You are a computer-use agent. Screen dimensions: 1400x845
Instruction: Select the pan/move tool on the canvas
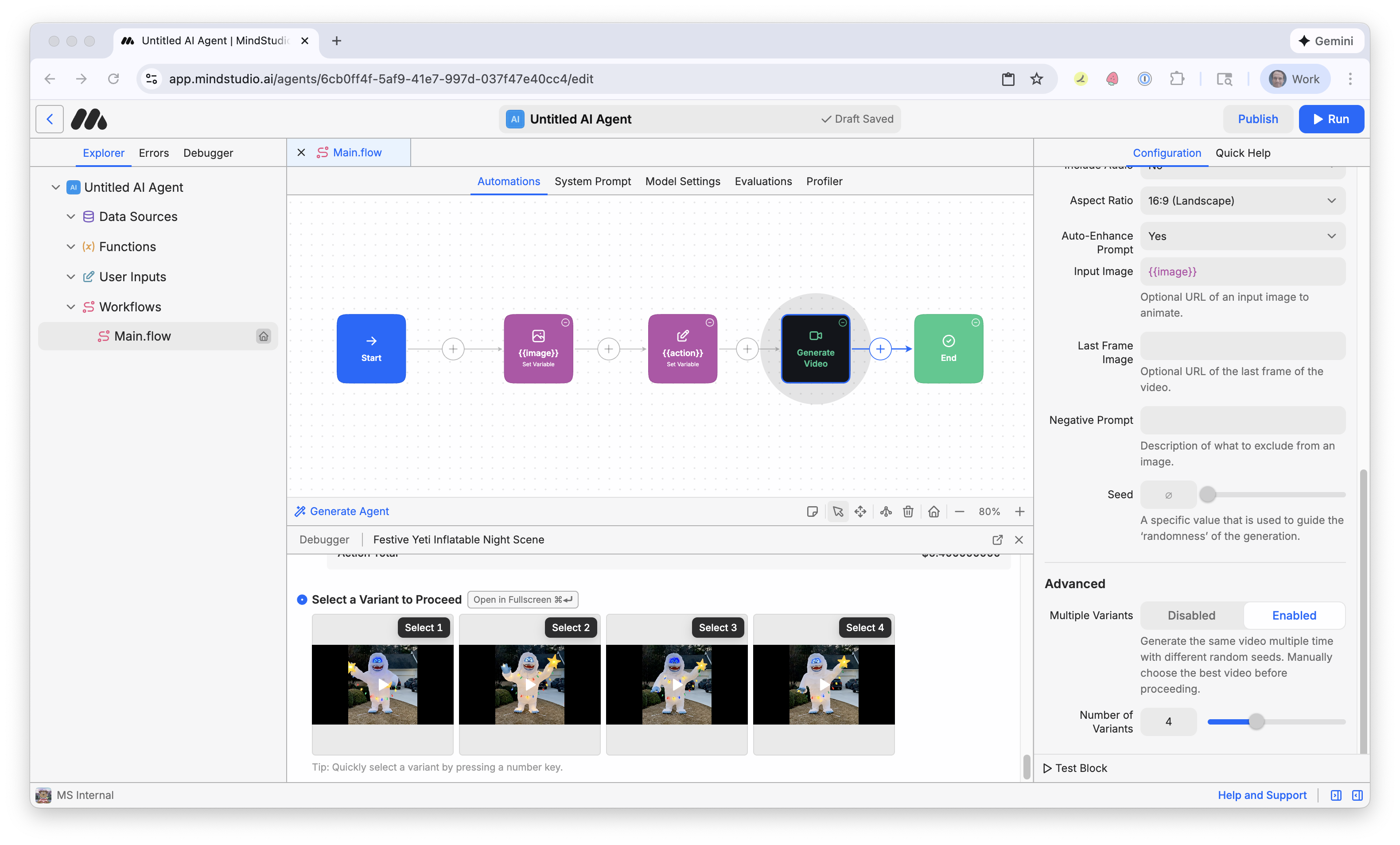pos(860,511)
